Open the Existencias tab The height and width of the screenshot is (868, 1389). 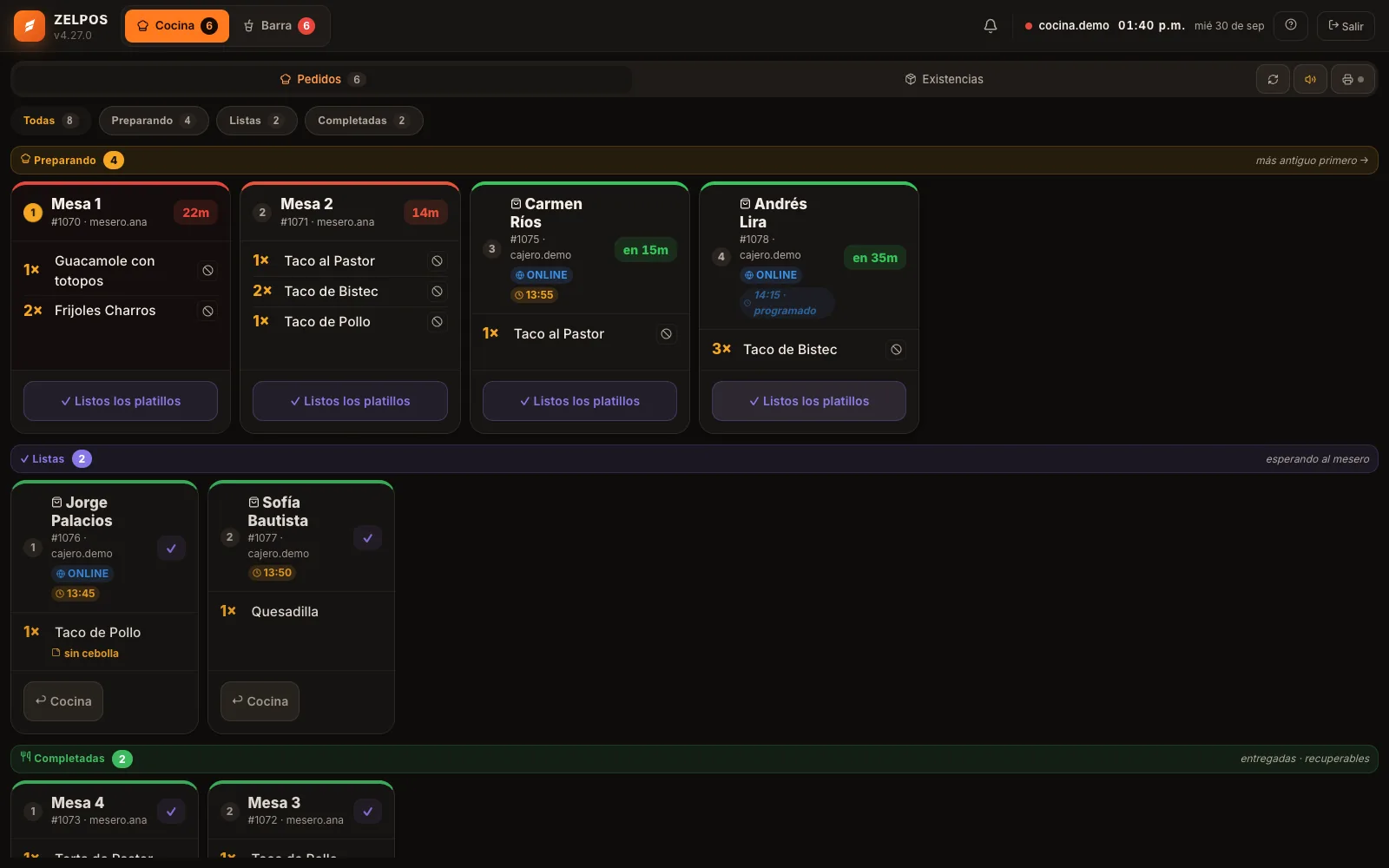[x=944, y=79]
